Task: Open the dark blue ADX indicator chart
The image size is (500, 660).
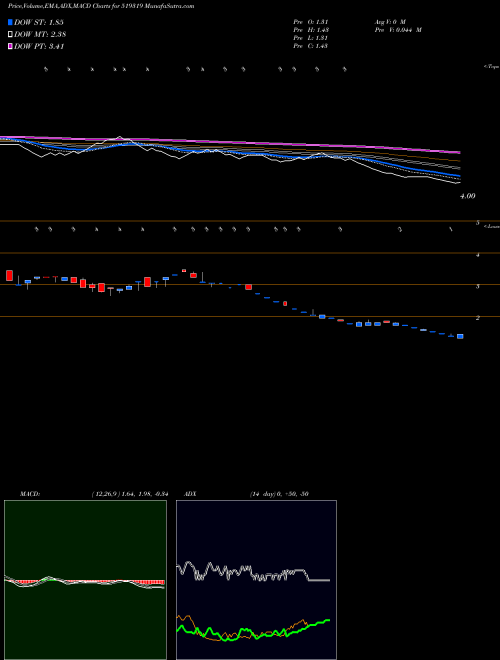Action: 256,580
